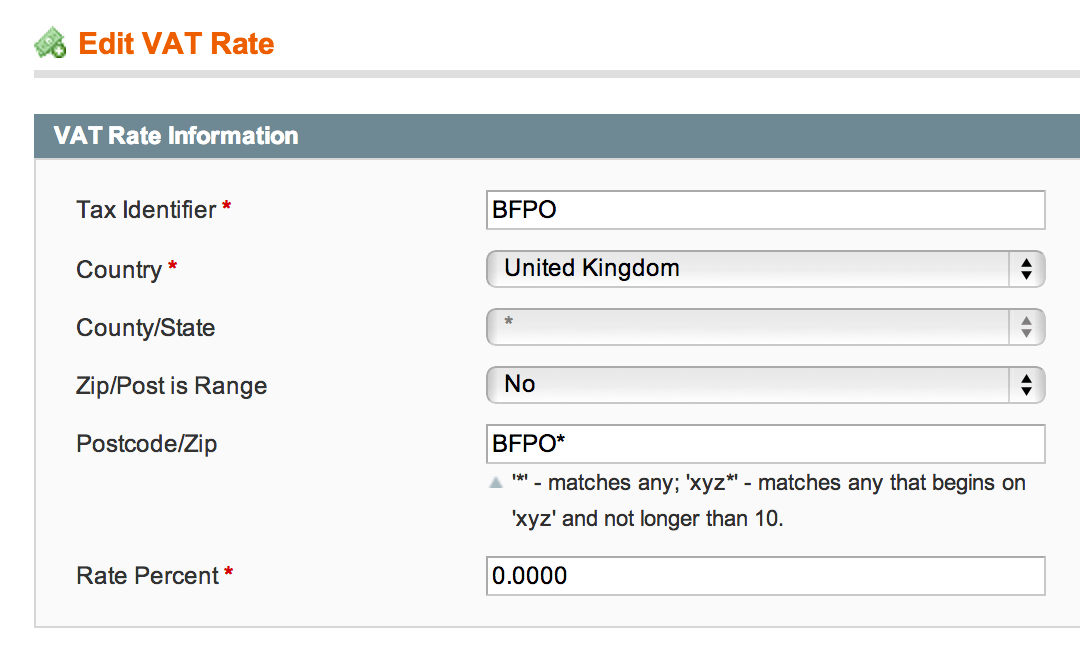Screen dimensions: 1080x650
Task: Click the red asterisk next to Country
Action: click(173, 264)
